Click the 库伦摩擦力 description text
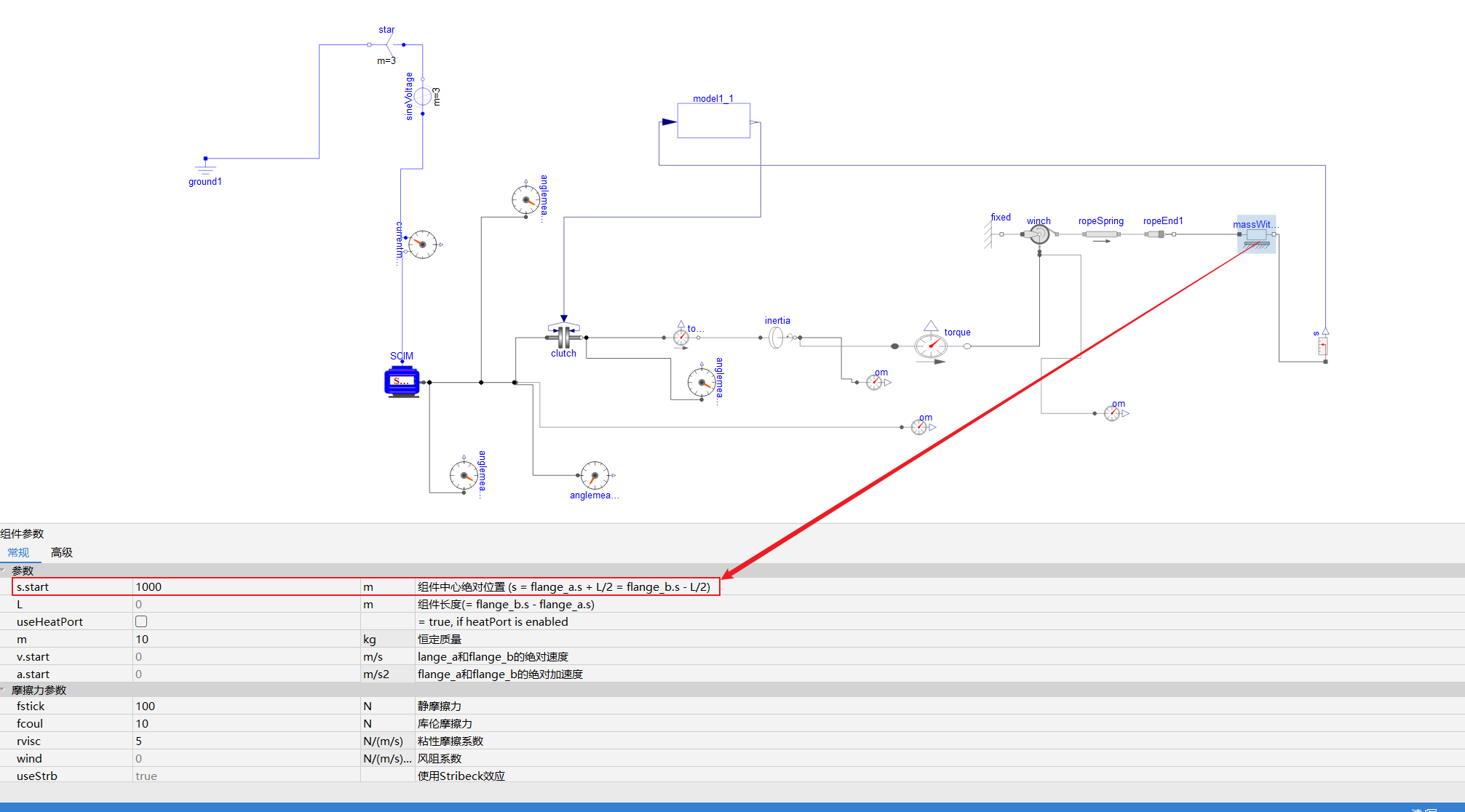Image resolution: width=1465 pixels, height=812 pixels. point(445,723)
